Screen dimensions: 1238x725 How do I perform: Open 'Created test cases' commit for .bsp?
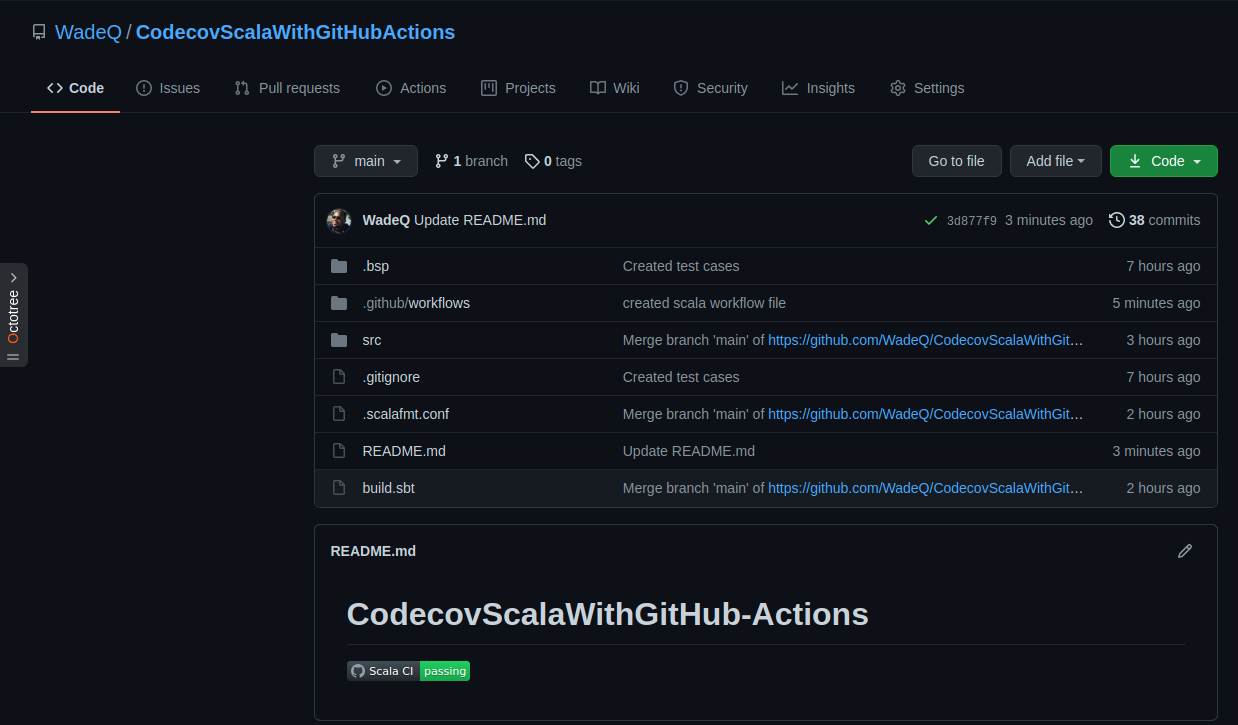(x=681, y=266)
